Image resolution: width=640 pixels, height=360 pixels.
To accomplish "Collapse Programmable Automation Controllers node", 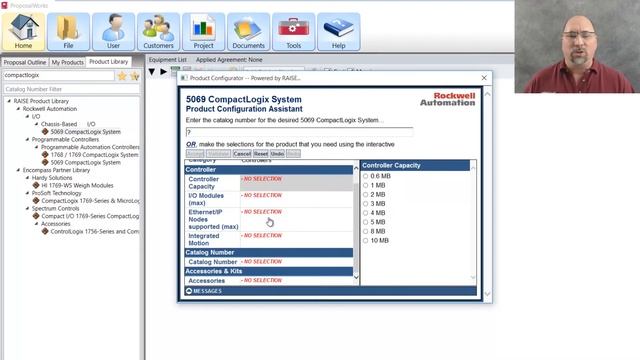I will [x=37, y=147].
